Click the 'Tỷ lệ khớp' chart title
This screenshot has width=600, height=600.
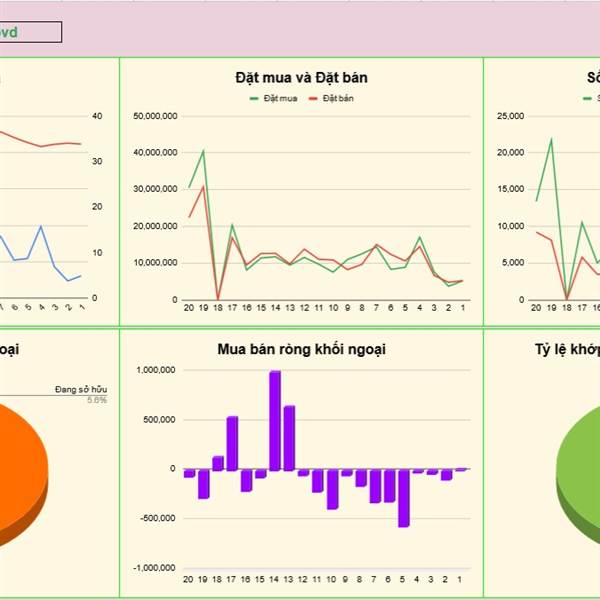pos(567,349)
